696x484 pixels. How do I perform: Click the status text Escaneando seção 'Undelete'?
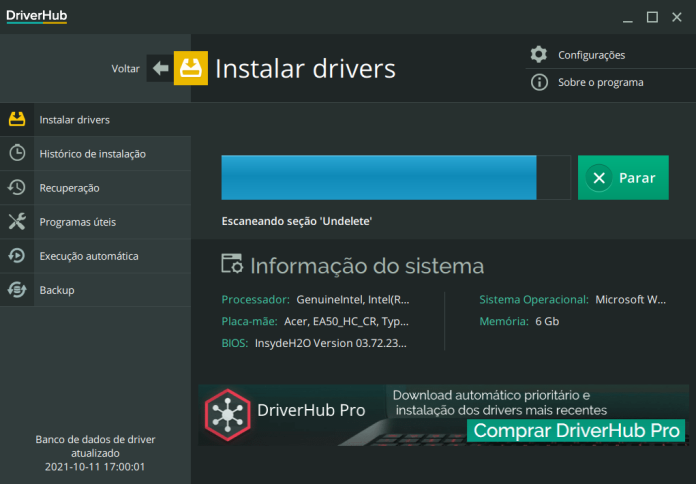pos(297,221)
